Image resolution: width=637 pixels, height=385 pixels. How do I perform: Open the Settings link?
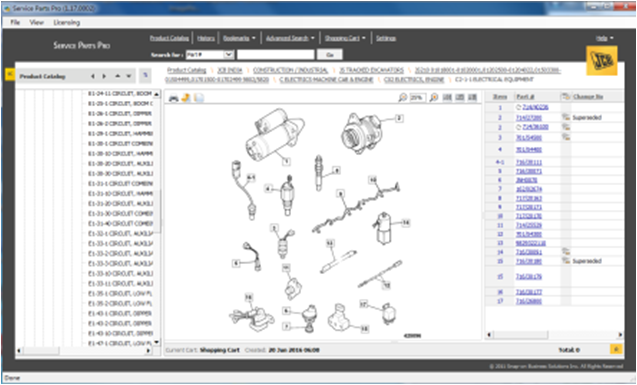click(386, 38)
